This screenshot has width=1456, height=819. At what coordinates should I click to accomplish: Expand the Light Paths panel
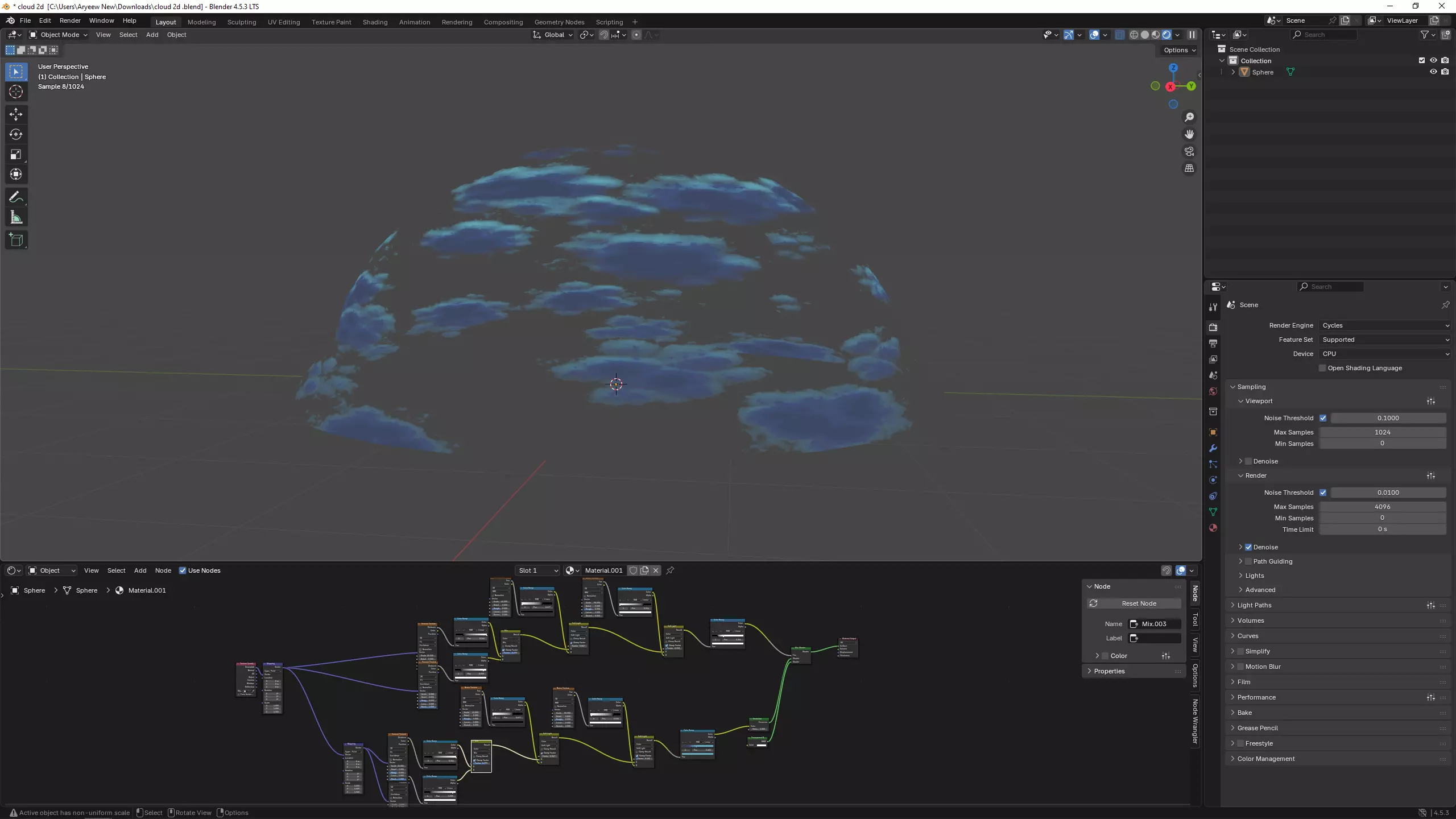(x=1254, y=605)
